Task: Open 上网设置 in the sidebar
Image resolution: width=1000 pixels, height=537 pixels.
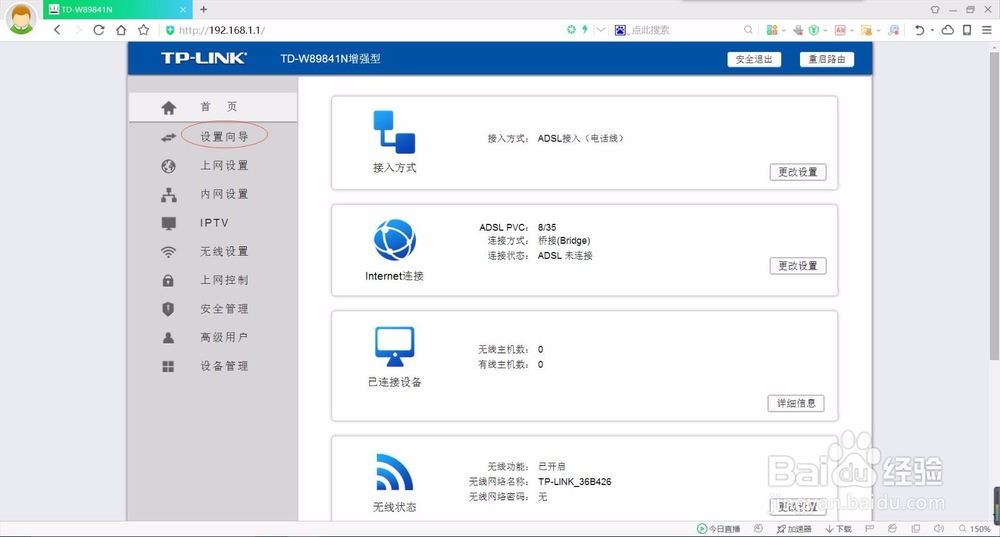Action: 224,166
